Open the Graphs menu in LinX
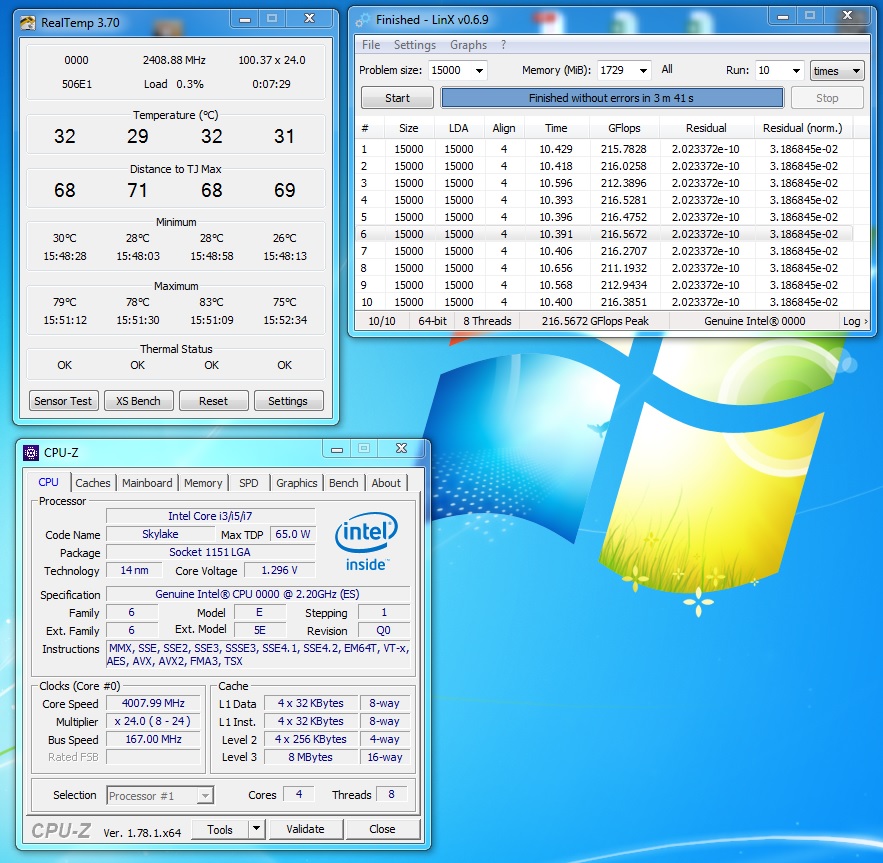The height and width of the screenshot is (863, 883). click(468, 45)
